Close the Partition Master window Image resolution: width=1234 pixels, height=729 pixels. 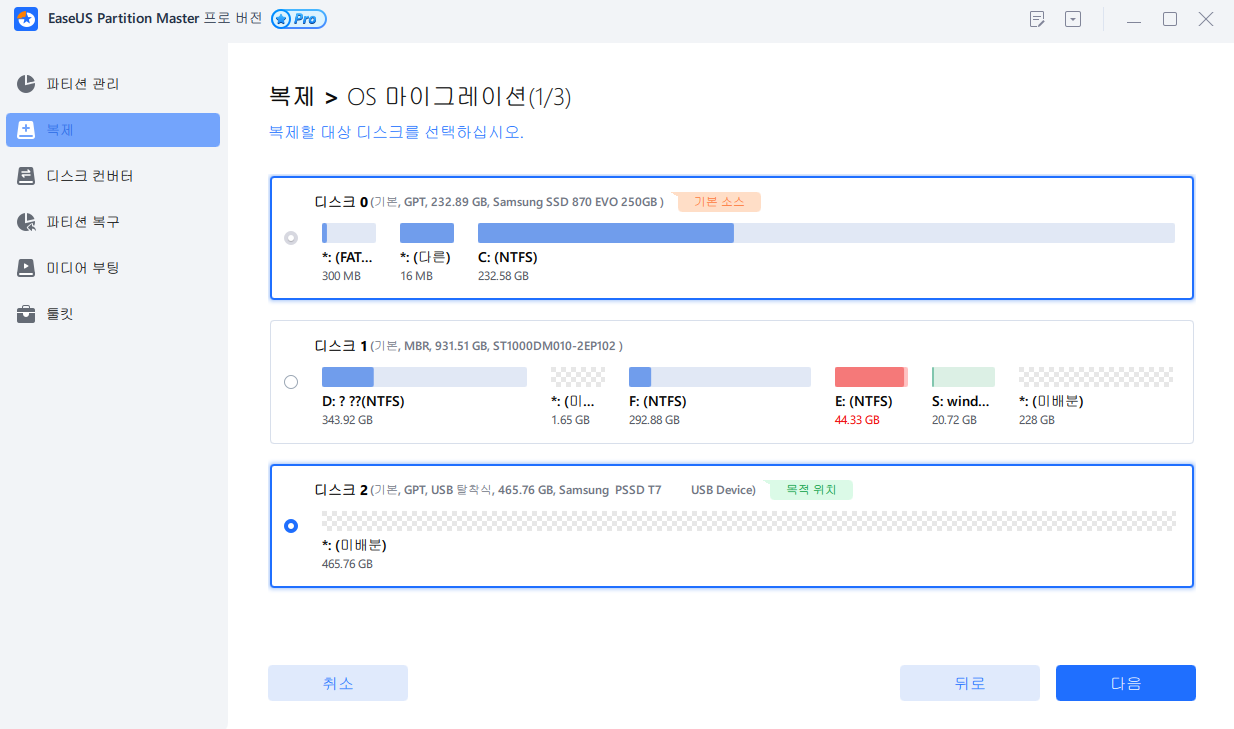point(1206,19)
